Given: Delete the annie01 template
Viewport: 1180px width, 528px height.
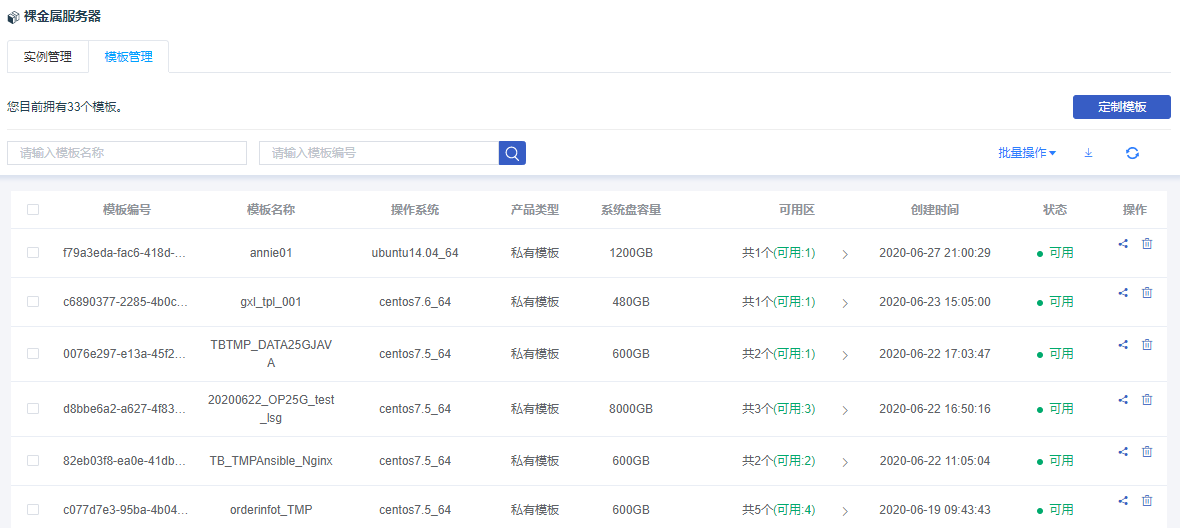Looking at the screenshot, I should pyautogui.click(x=1147, y=243).
